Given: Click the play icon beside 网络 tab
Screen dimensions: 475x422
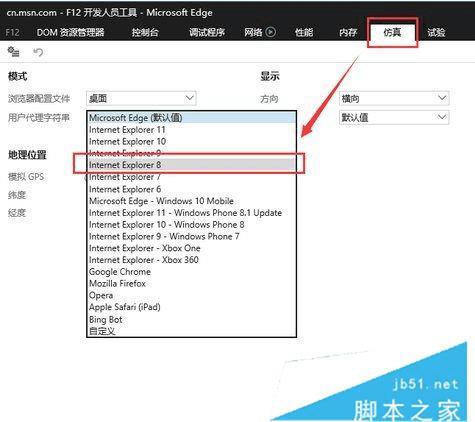Looking at the screenshot, I should [x=270, y=32].
